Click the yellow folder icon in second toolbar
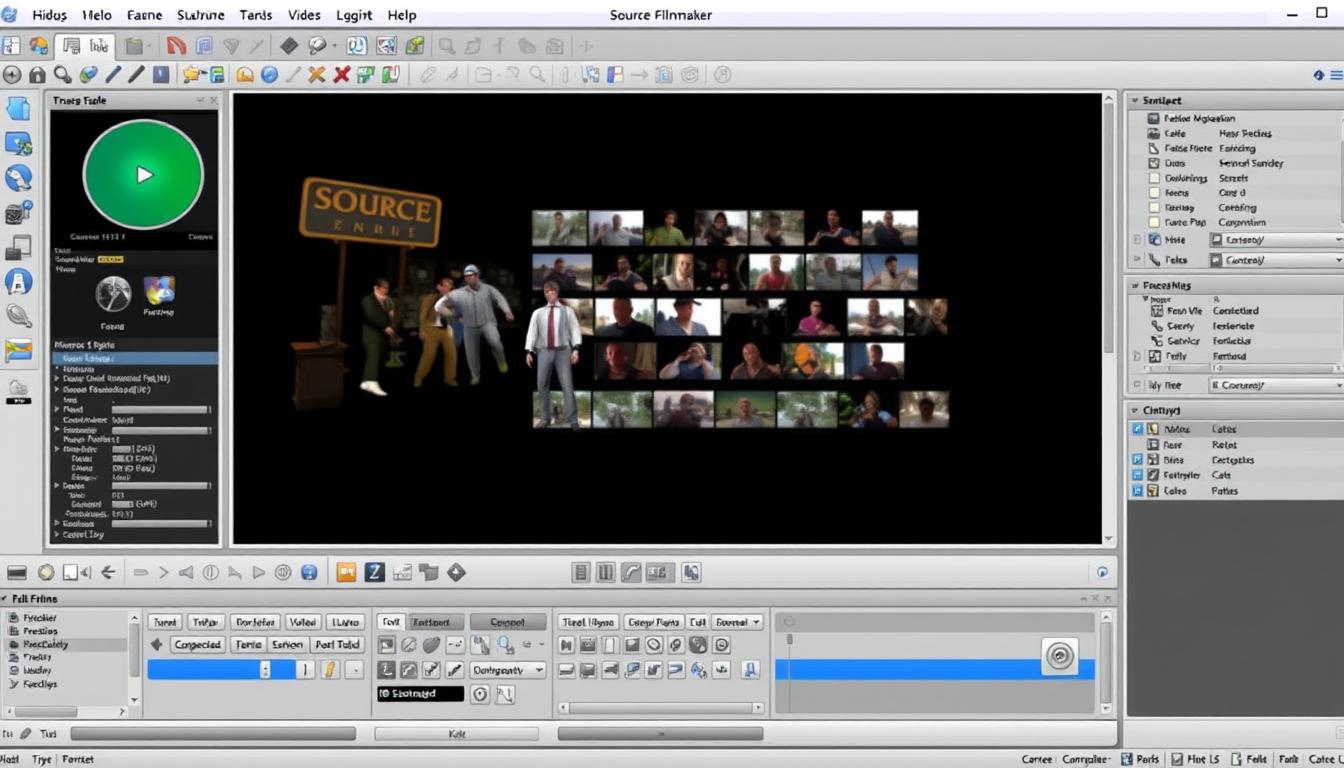Screen dimensions: 1344x768 pos(193,74)
